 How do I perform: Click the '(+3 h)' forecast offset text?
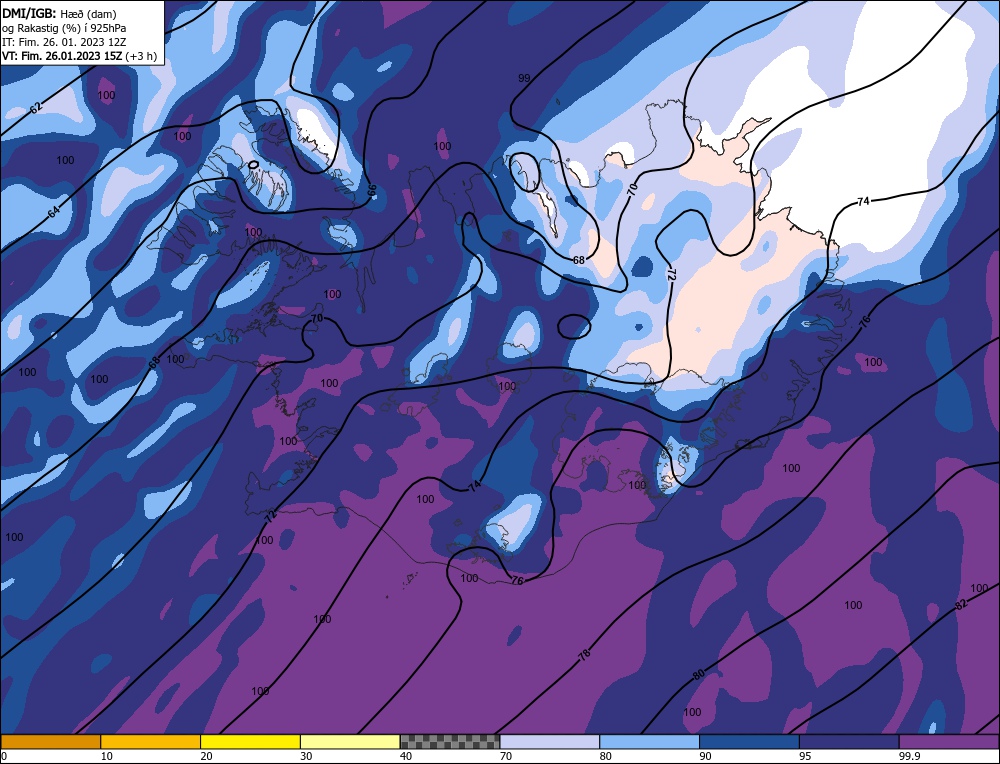click(x=141, y=56)
